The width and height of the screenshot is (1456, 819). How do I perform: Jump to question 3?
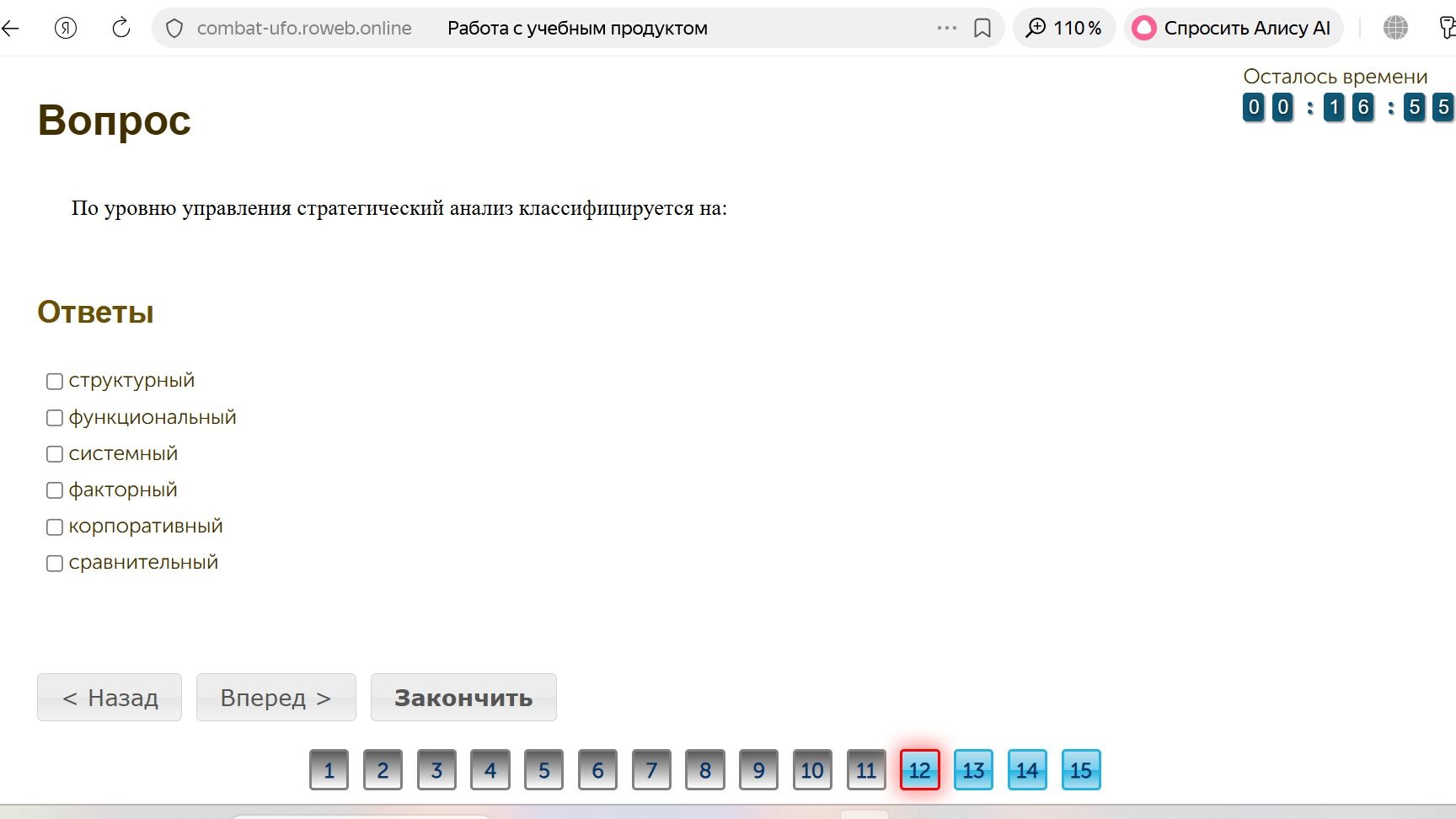point(436,770)
